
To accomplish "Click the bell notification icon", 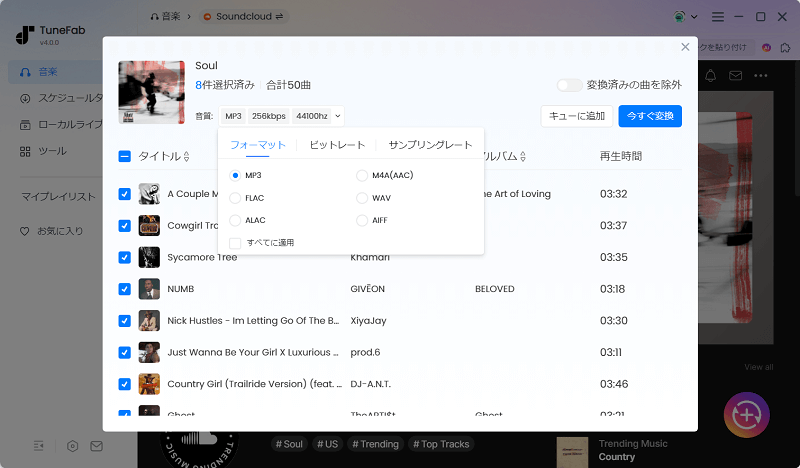I will pyautogui.click(x=710, y=76).
